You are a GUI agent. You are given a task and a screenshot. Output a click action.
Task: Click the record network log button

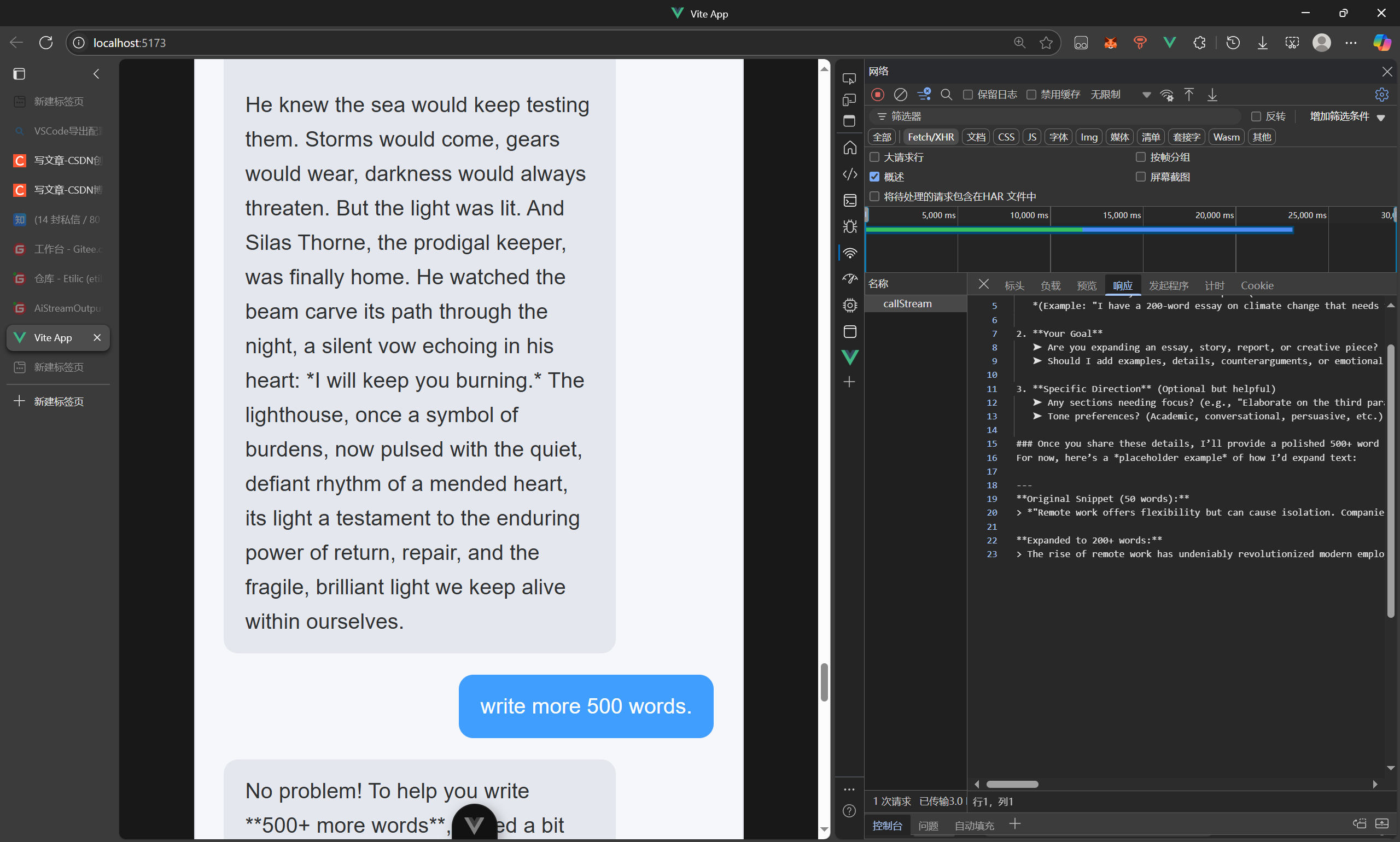coord(877,94)
